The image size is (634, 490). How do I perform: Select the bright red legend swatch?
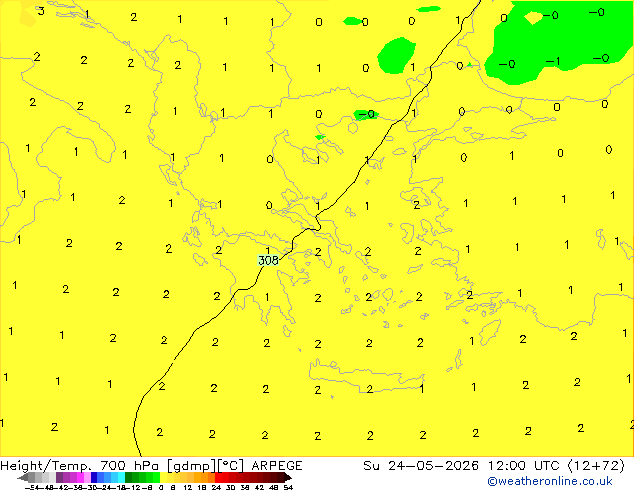tap(218, 477)
